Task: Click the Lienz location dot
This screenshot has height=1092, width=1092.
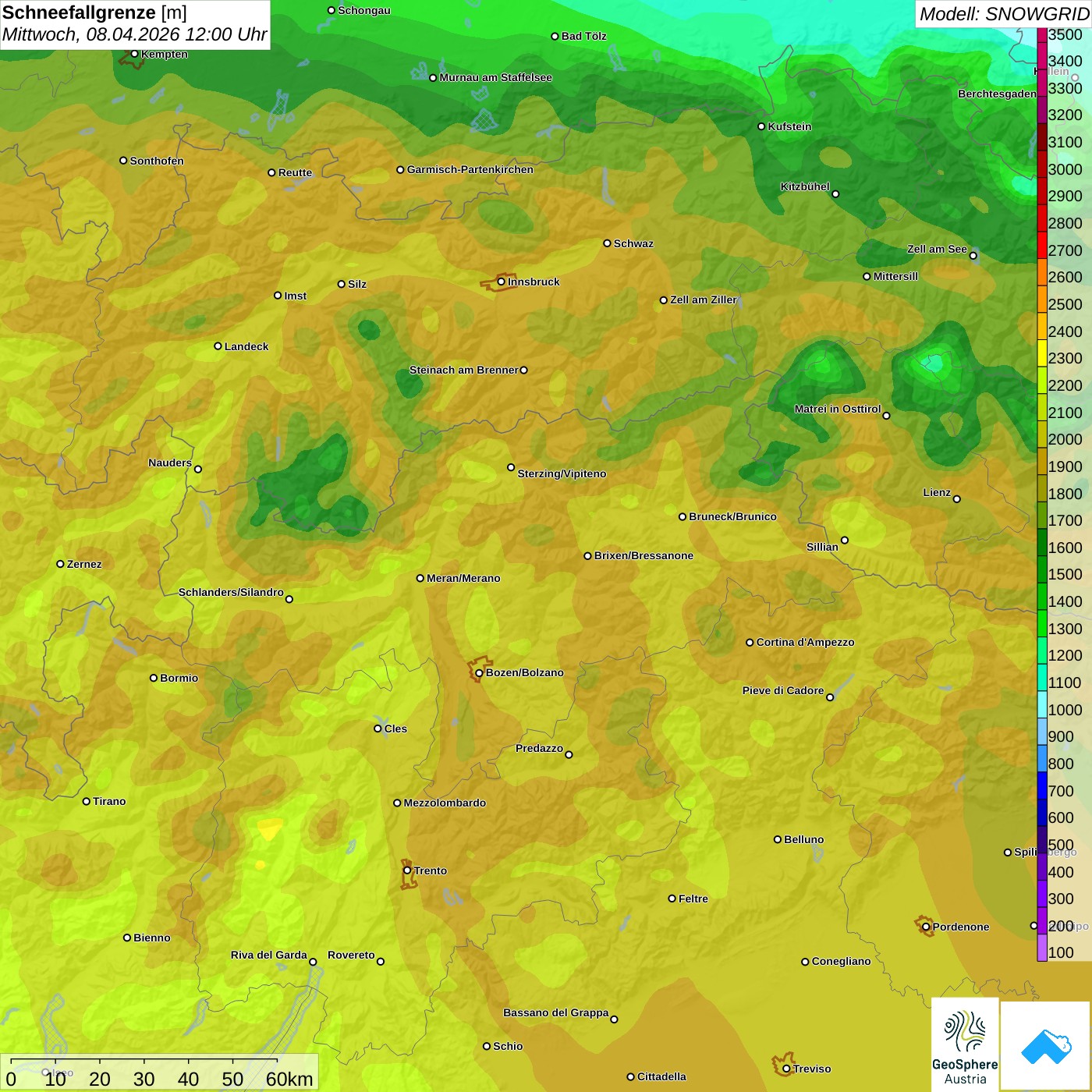Action: click(x=957, y=499)
